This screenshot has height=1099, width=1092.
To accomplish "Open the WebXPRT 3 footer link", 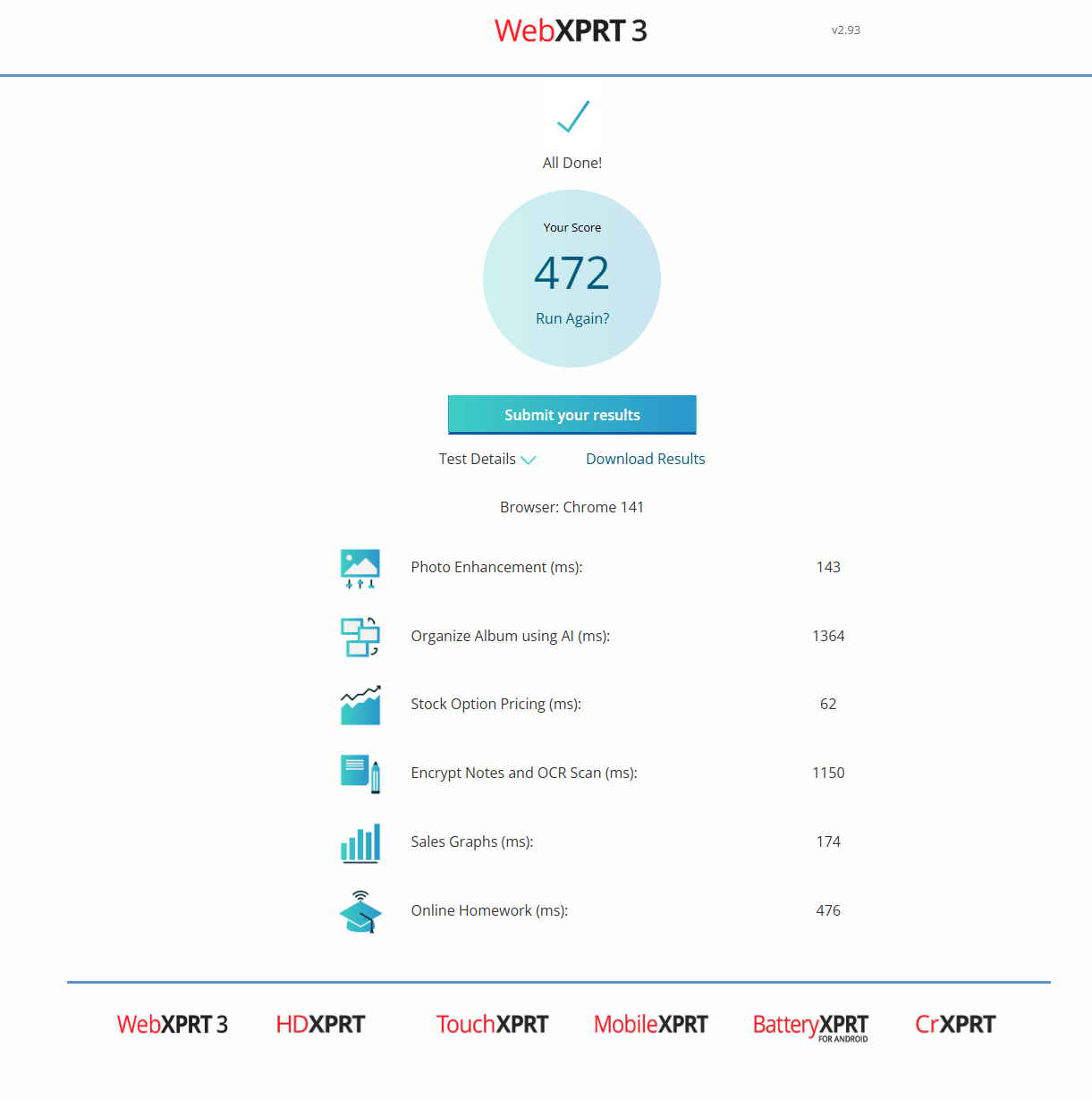I will coord(173,1024).
